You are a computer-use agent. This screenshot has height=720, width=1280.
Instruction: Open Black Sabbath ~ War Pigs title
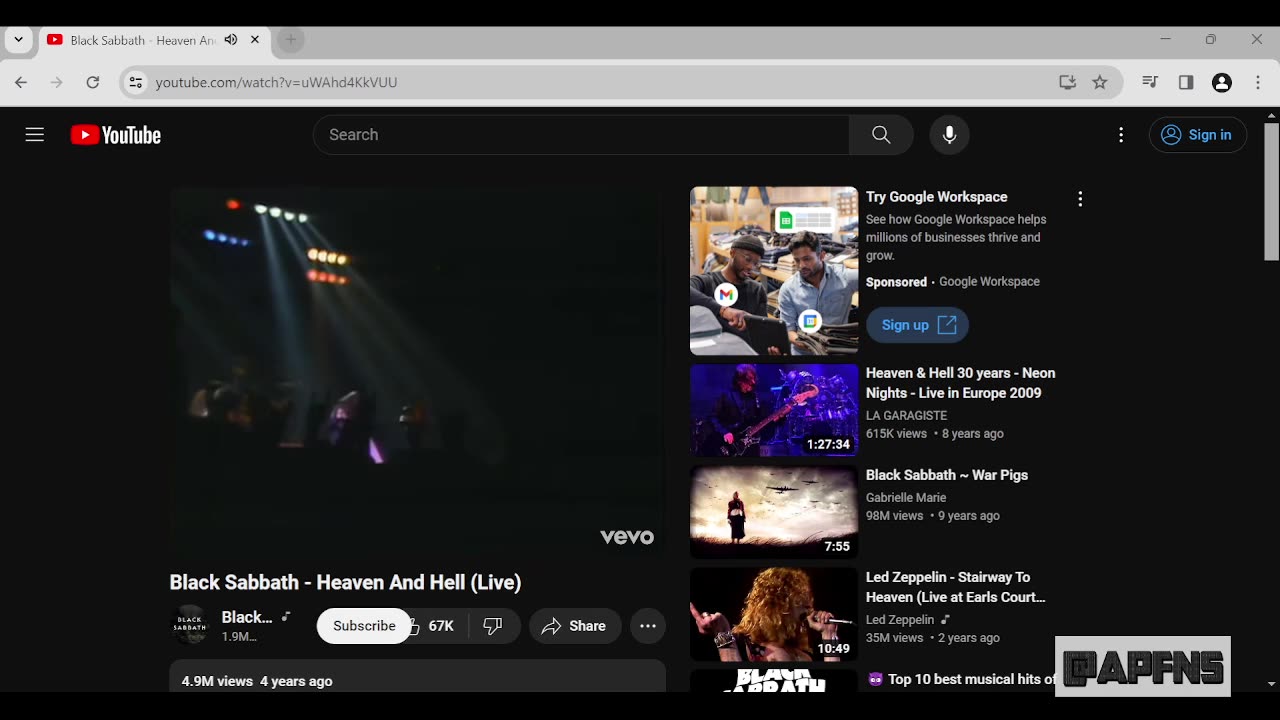tap(946, 475)
